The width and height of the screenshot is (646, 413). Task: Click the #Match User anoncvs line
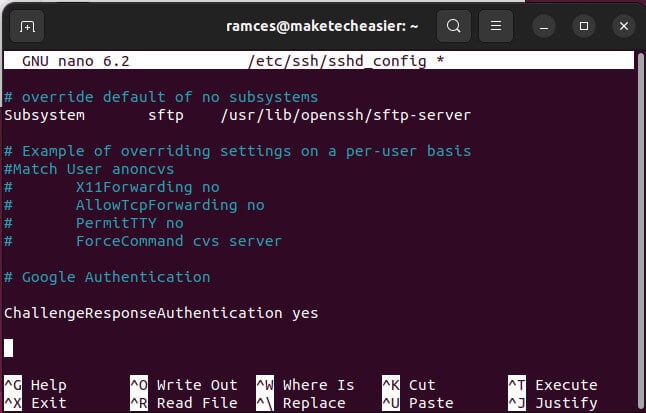click(89, 169)
